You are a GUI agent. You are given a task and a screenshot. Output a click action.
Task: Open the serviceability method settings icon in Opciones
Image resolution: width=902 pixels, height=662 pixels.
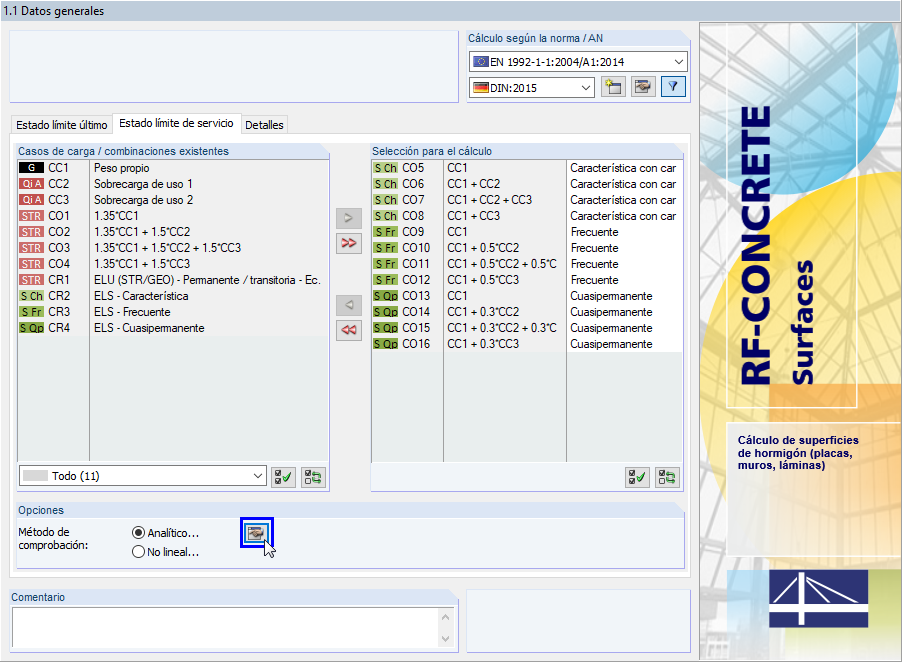coord(257,533)
